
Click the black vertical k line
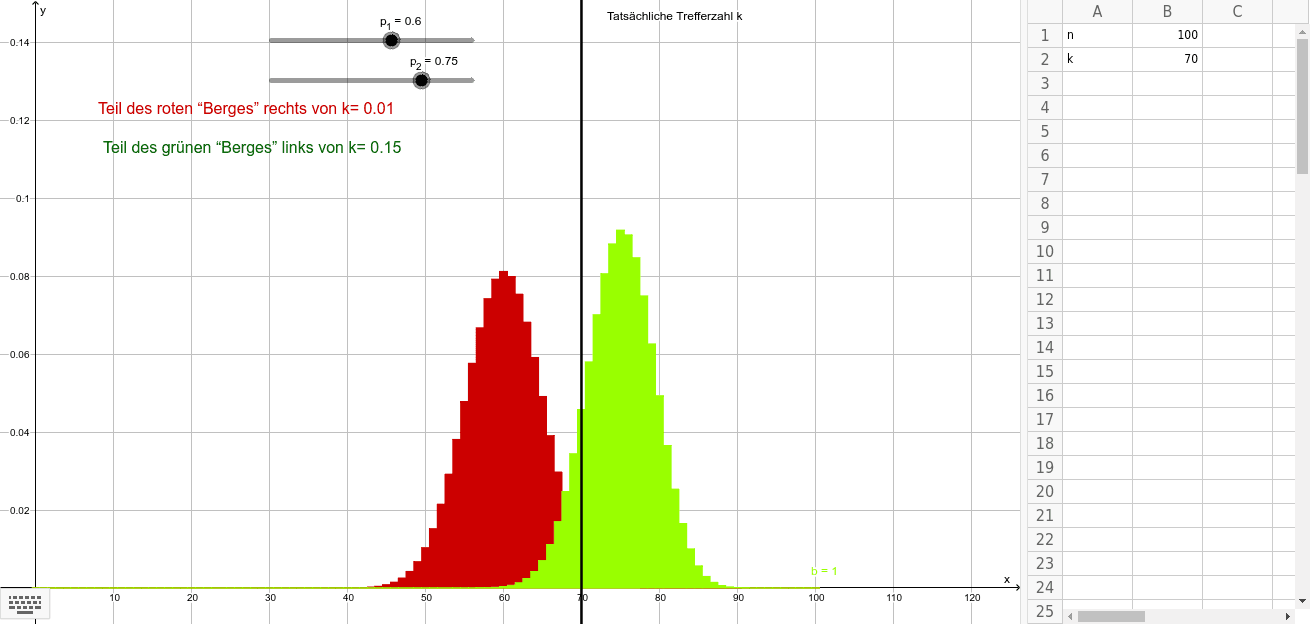581,300
